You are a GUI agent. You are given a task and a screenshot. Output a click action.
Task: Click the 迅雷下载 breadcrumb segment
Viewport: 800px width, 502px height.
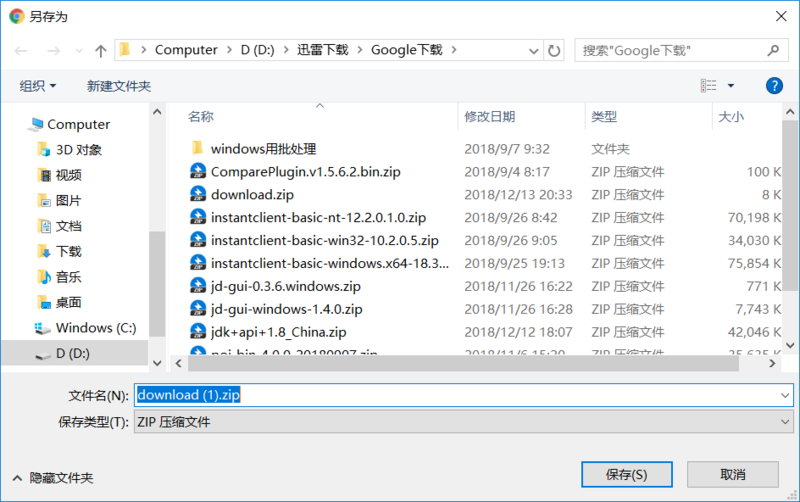323,50
